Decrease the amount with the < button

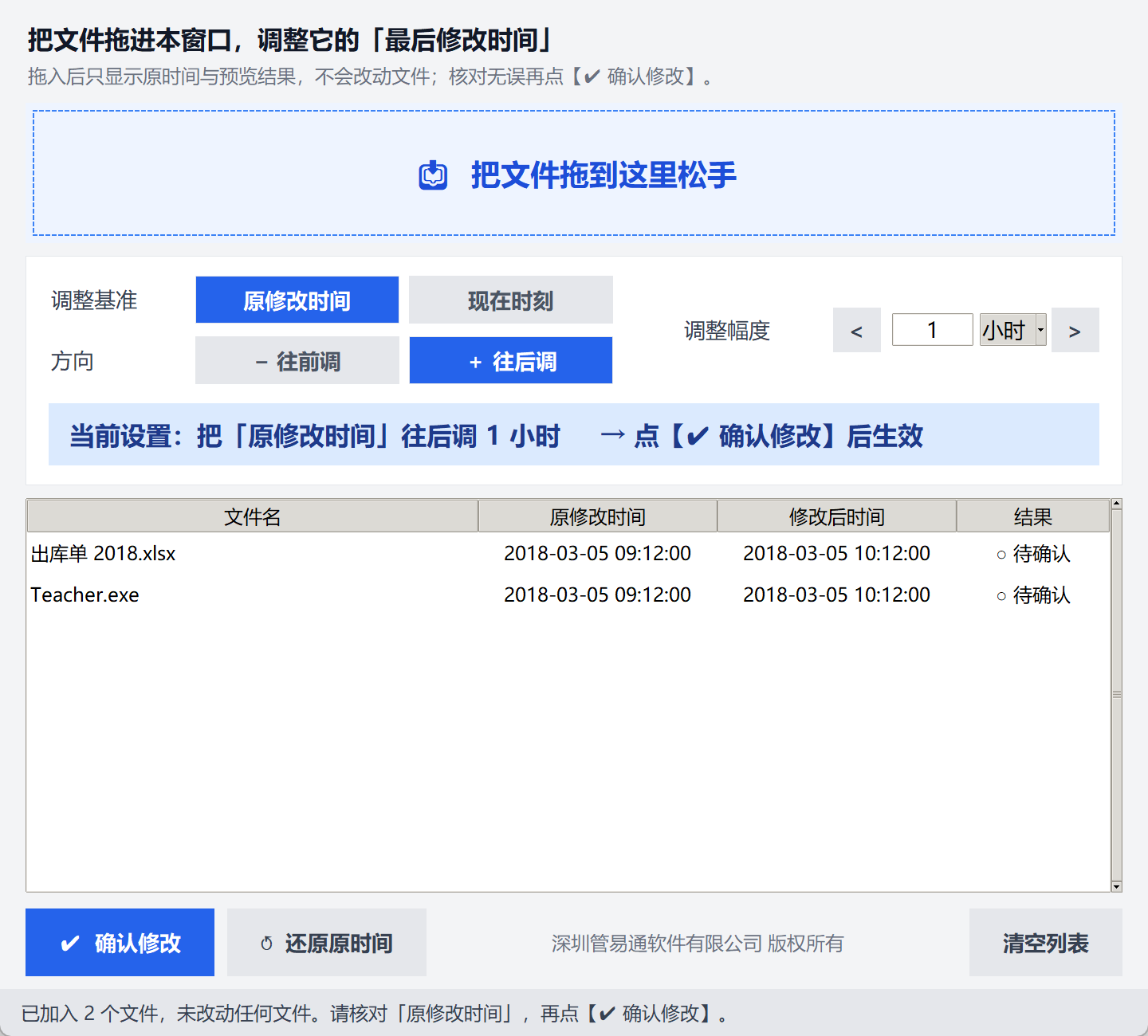(857, 330)
